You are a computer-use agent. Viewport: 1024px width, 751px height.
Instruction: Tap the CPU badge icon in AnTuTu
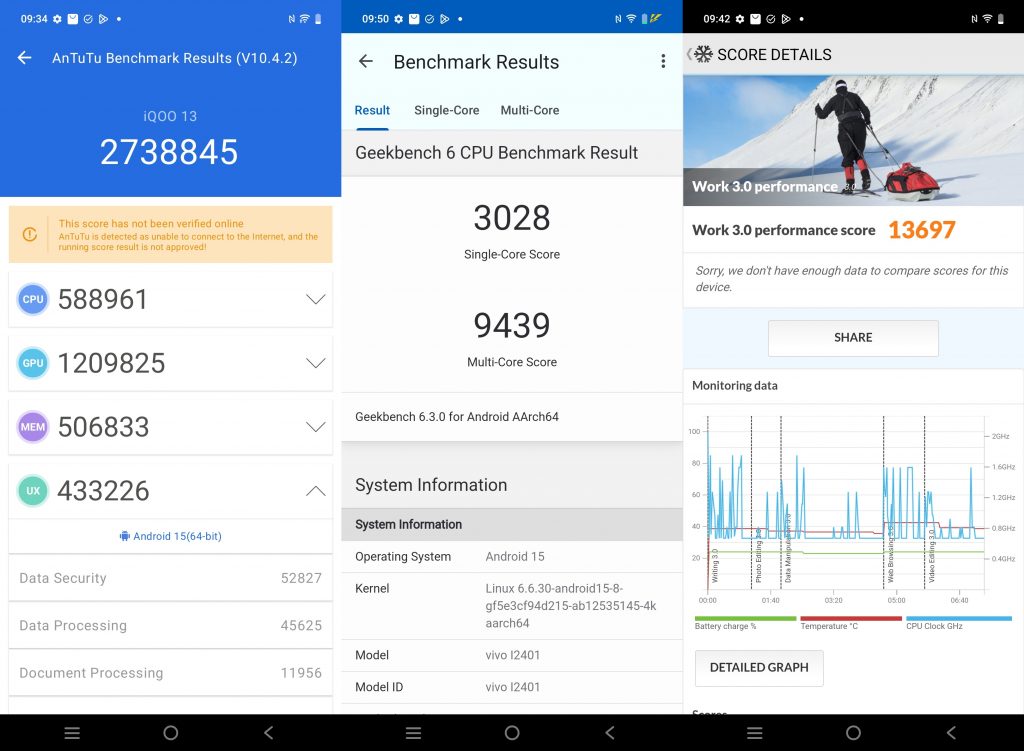[x=33, y=299]
